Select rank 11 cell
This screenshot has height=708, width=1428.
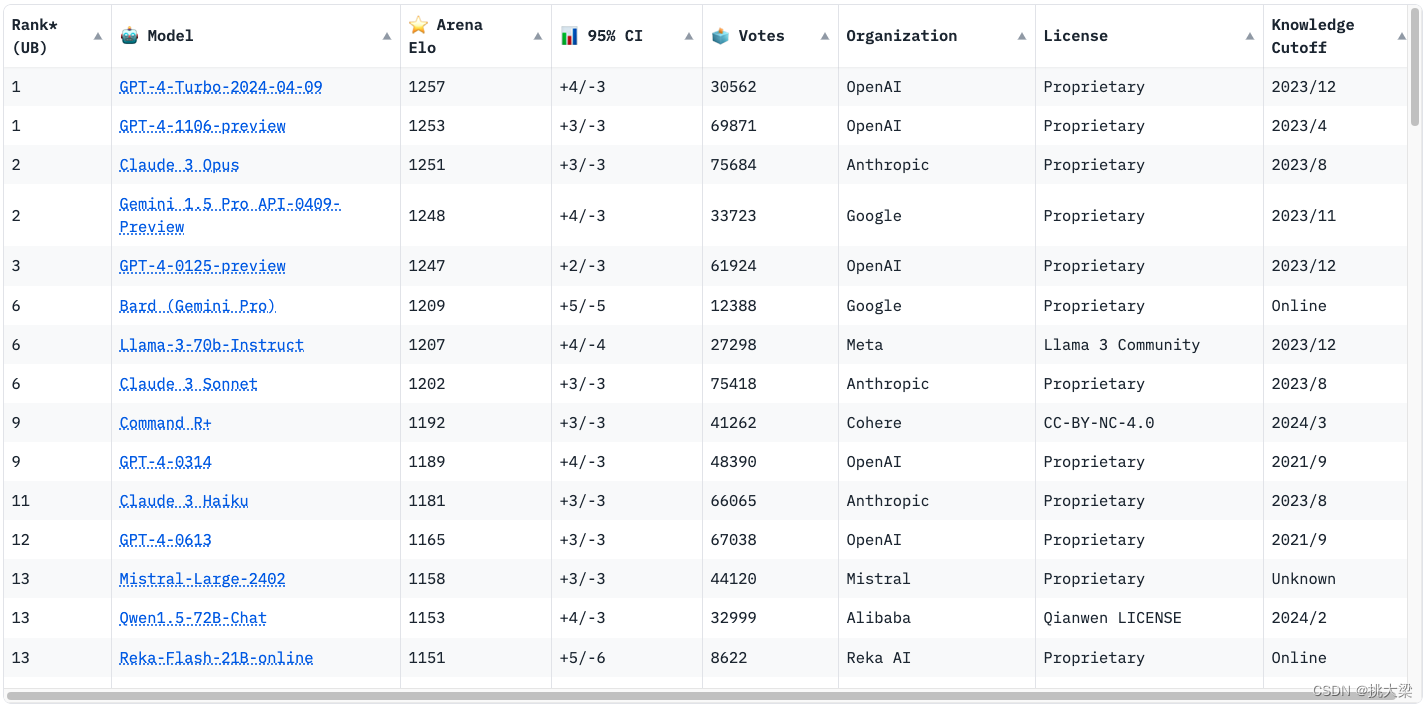pos(58,501)
